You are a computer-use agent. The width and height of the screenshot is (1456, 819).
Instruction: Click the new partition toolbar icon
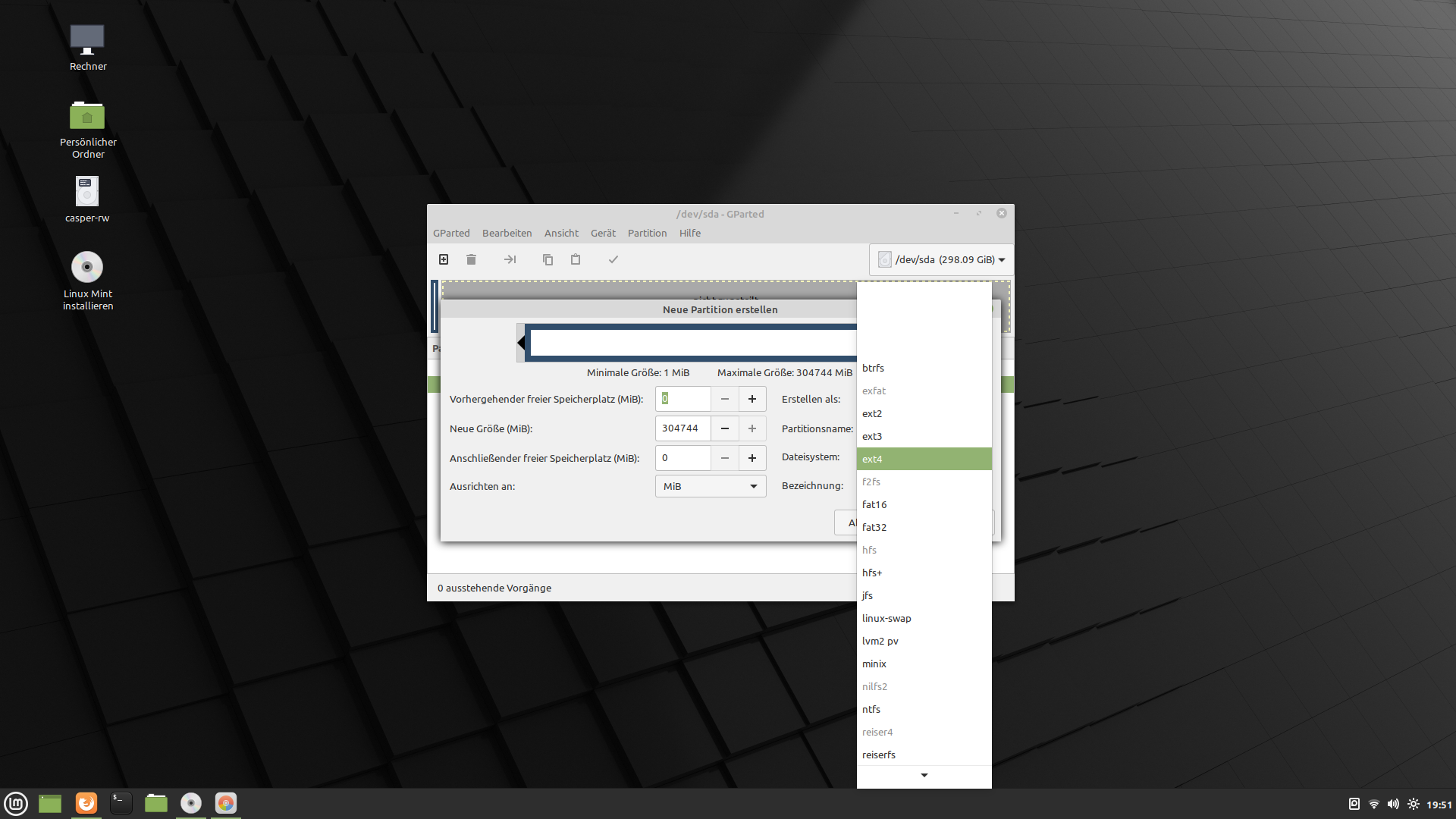coord(444,259)
